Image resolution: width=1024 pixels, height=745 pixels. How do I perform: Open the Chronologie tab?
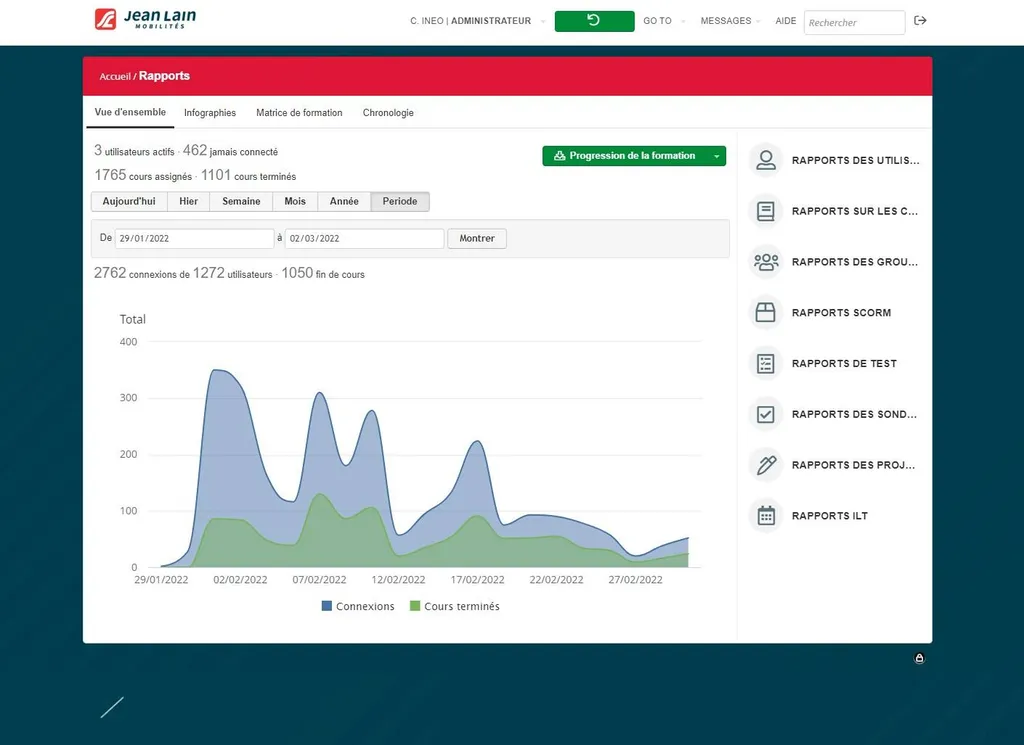(x=388, y=113)
